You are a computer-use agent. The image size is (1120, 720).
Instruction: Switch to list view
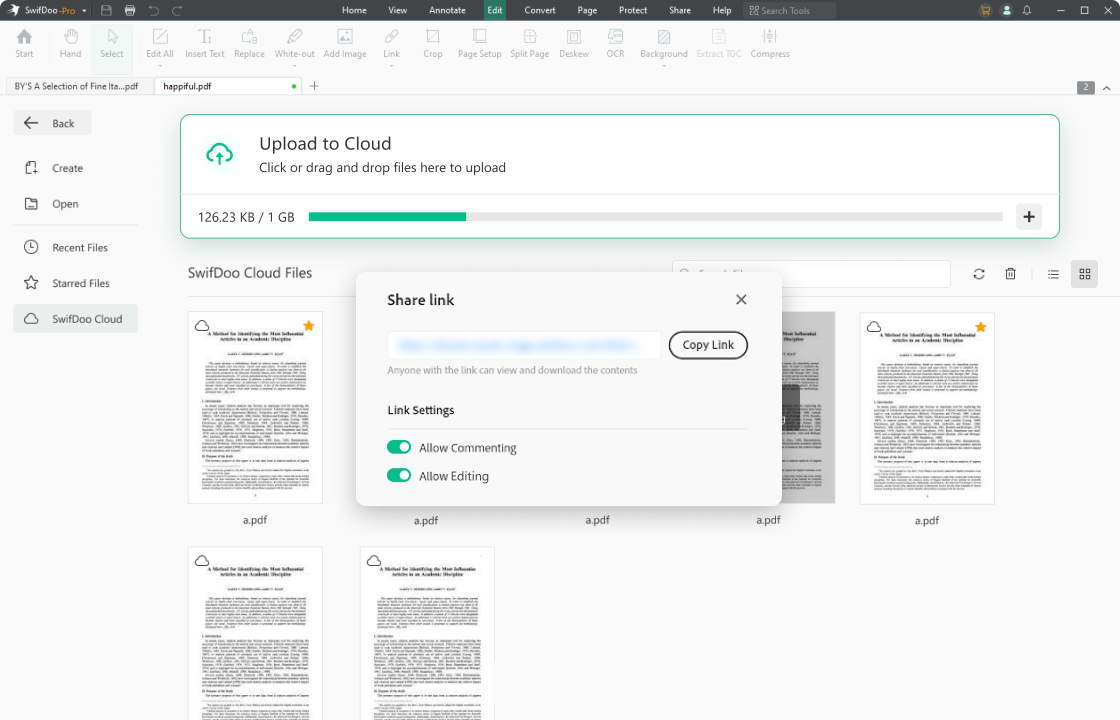point(1053,274)
